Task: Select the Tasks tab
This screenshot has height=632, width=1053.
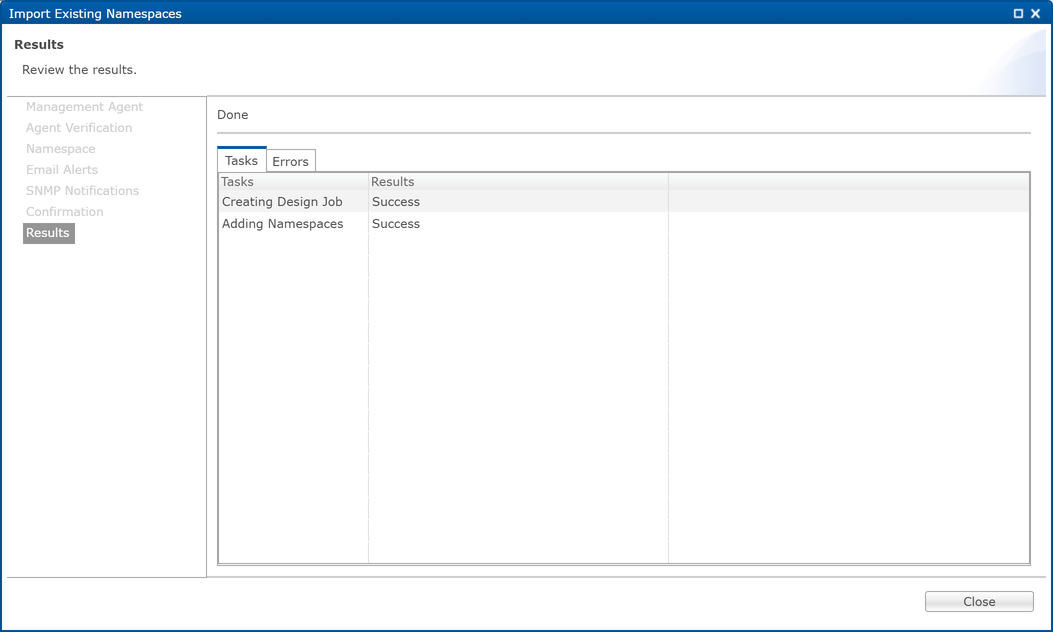Action: pos(241,160)
